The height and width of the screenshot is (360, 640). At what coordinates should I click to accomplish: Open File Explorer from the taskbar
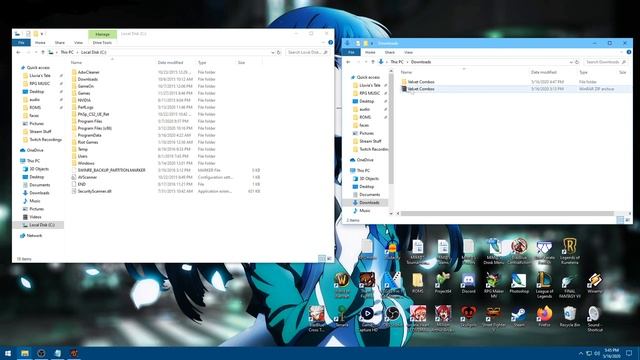24,353
